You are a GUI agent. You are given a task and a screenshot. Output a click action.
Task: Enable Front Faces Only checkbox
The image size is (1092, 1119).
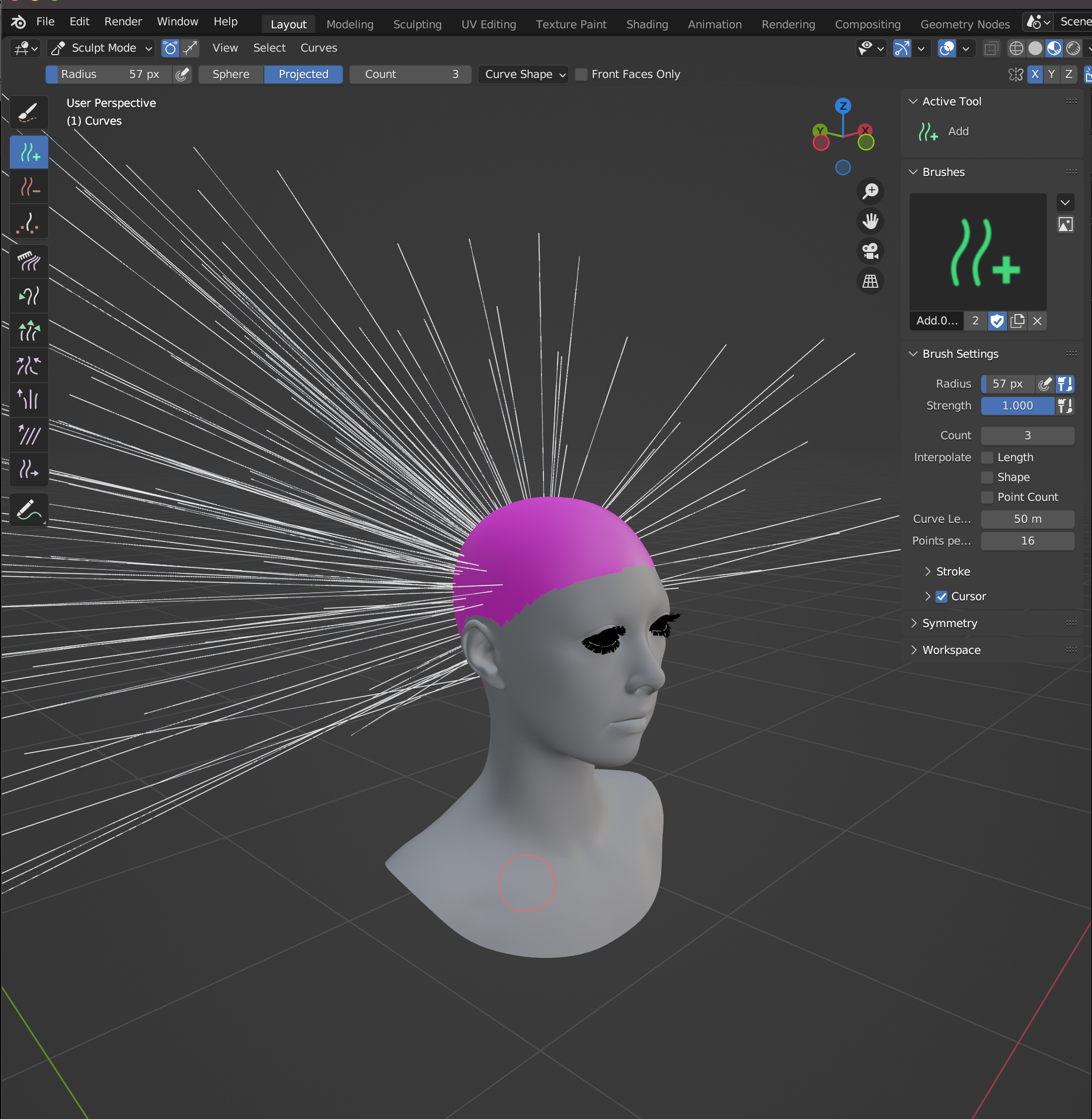coord(581,75)
